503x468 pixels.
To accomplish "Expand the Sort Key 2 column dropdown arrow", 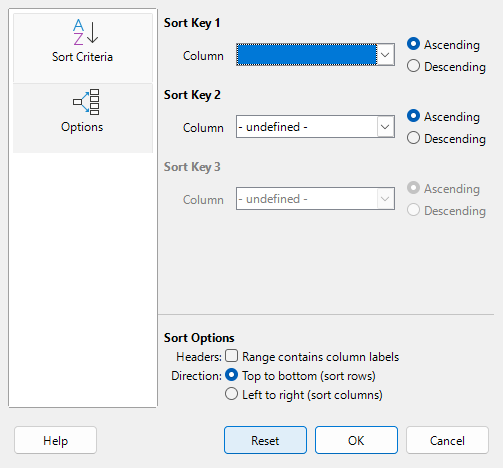I will pyautogui.click(x=385, y=127).
